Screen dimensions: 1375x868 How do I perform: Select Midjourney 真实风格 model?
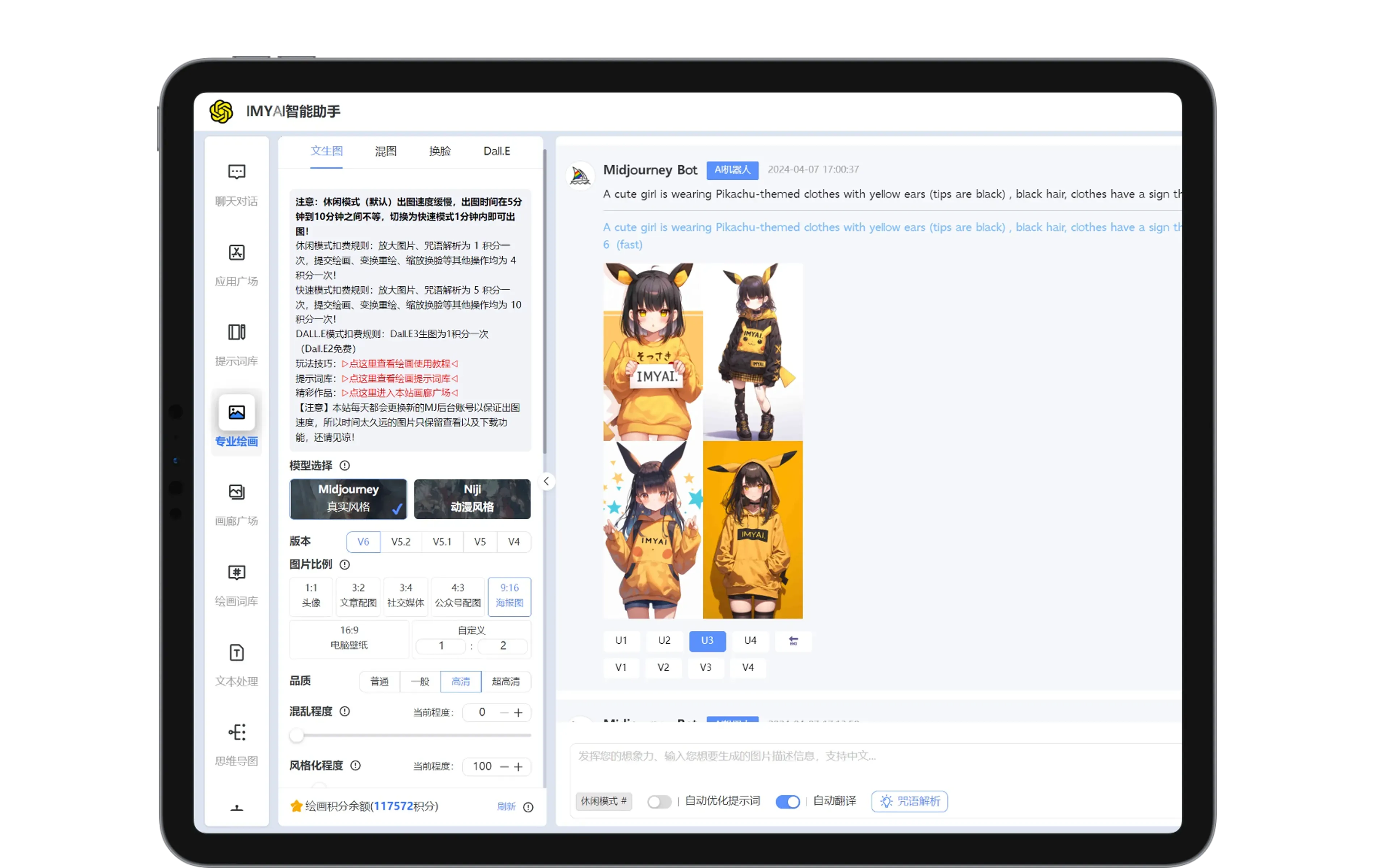[348, 499]
